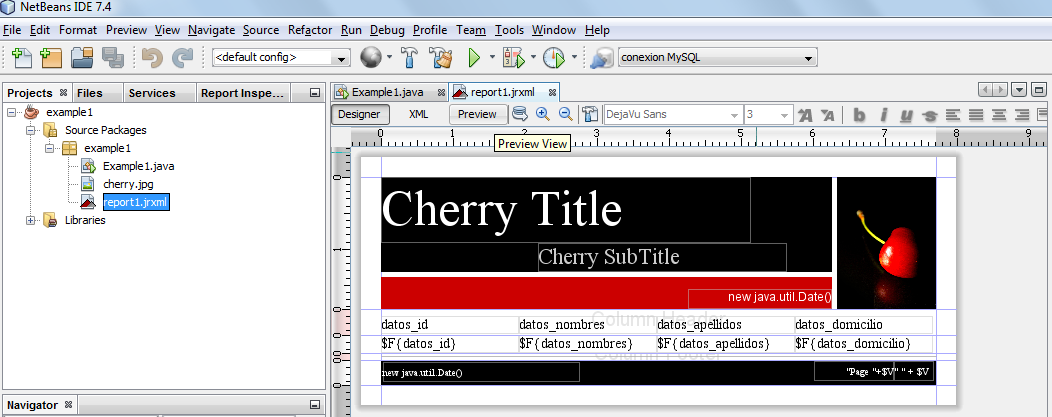Switch to the Example1.java editor tab

(387, 93)
